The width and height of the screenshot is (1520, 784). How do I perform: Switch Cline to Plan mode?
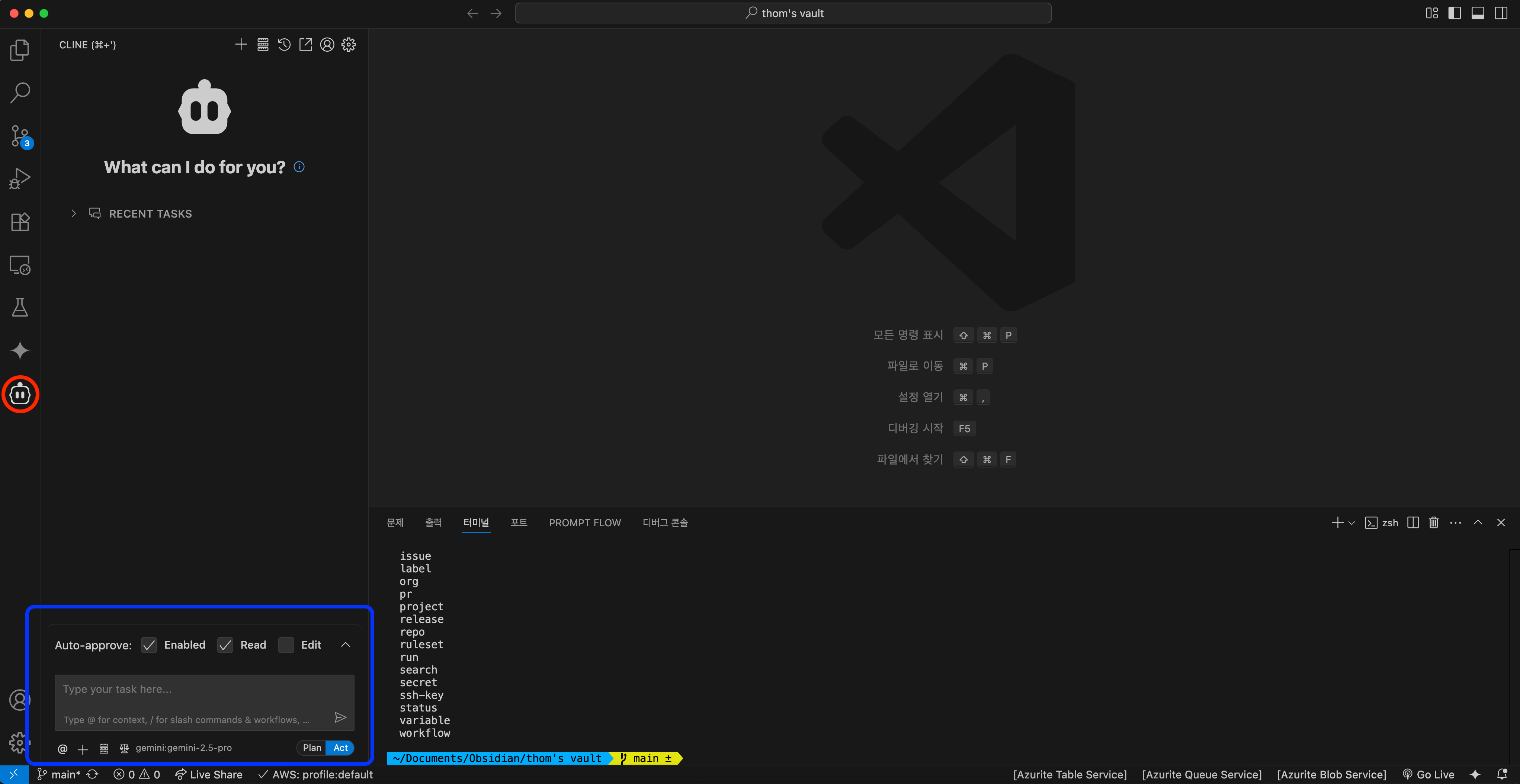tap(312, 748)
